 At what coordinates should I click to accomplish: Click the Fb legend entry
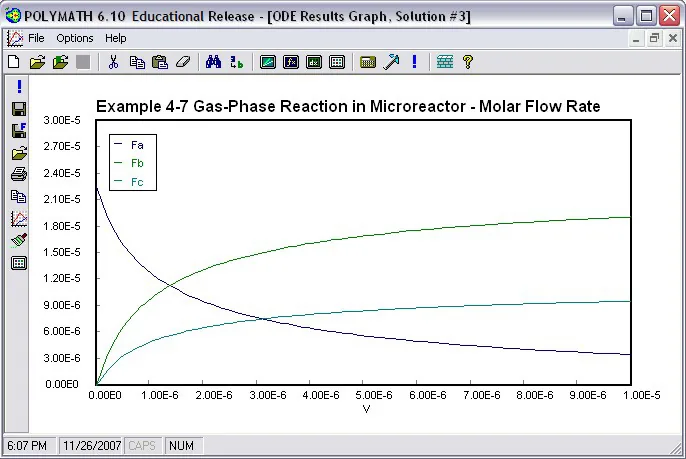[x=129, y=163]
